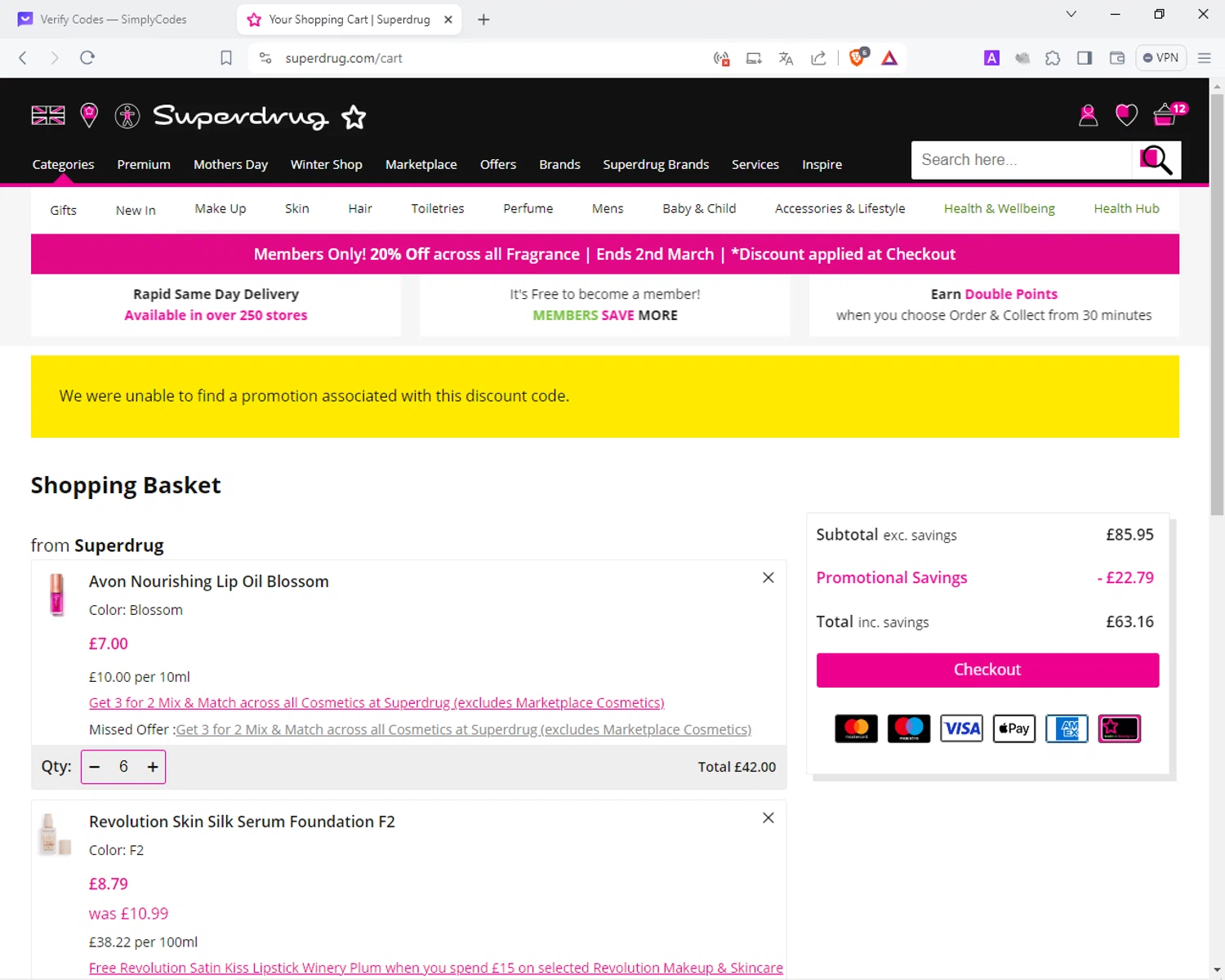Click the UK flag country selector icon
The image size is (1225, 980).
click(x=48, y=116)
